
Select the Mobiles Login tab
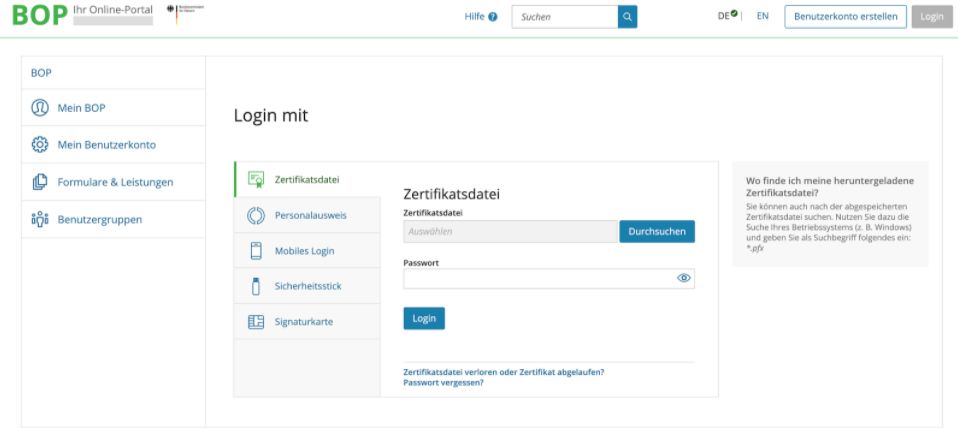(x=307, y=251)
